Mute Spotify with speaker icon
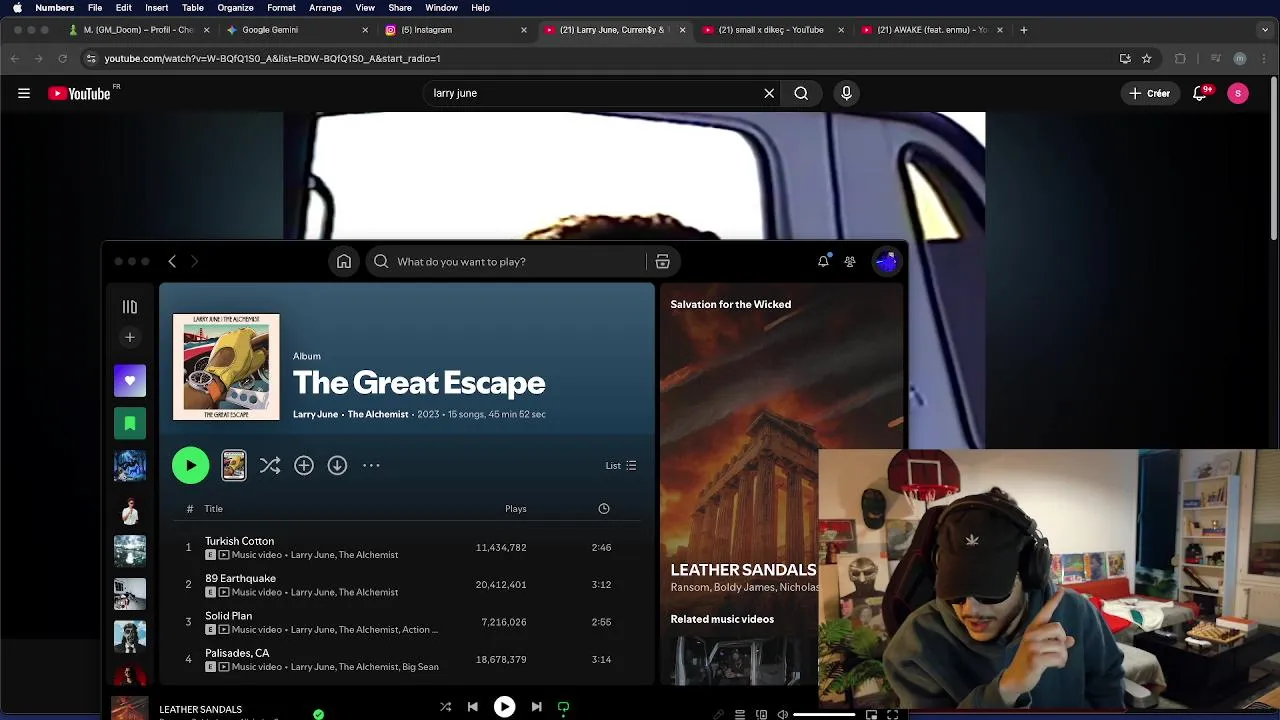The width and height of the screenshot is (1280, 720). coord(783,714)
